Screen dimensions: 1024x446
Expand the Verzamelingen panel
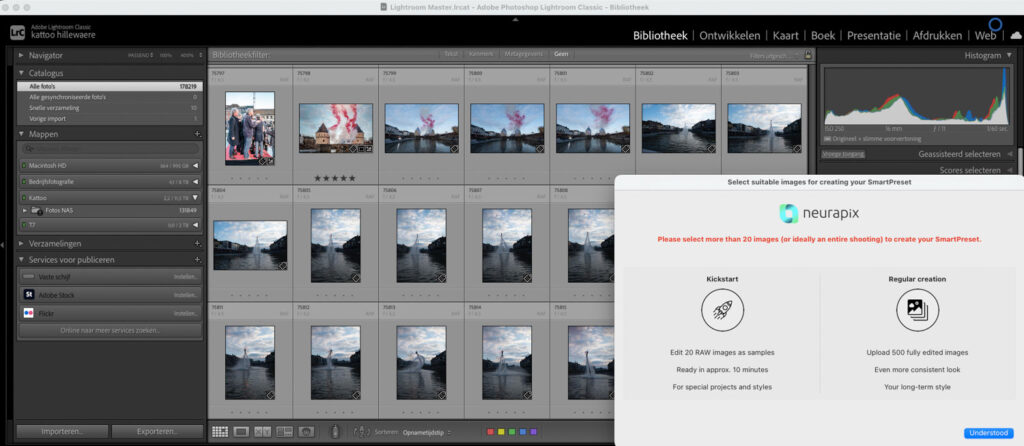pyautogui.click(x=21, y=244)
